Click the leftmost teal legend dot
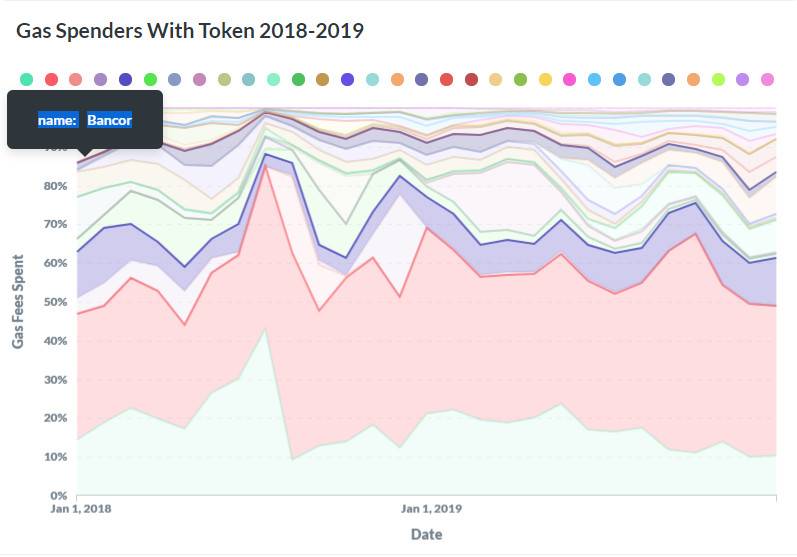Screen dimensions: 797x557 point(26,79)
